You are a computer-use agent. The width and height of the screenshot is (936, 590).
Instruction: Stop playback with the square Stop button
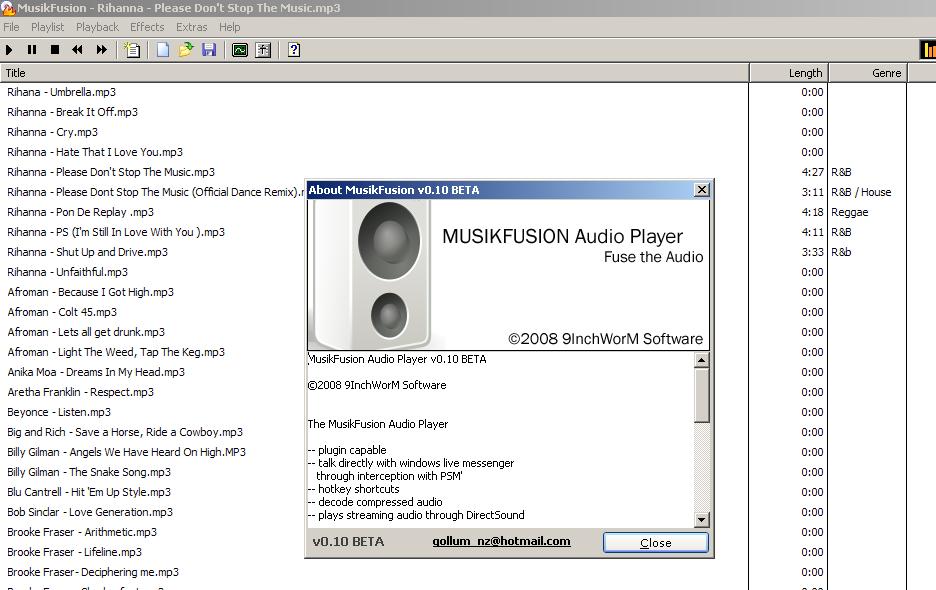tap(55, 50)
